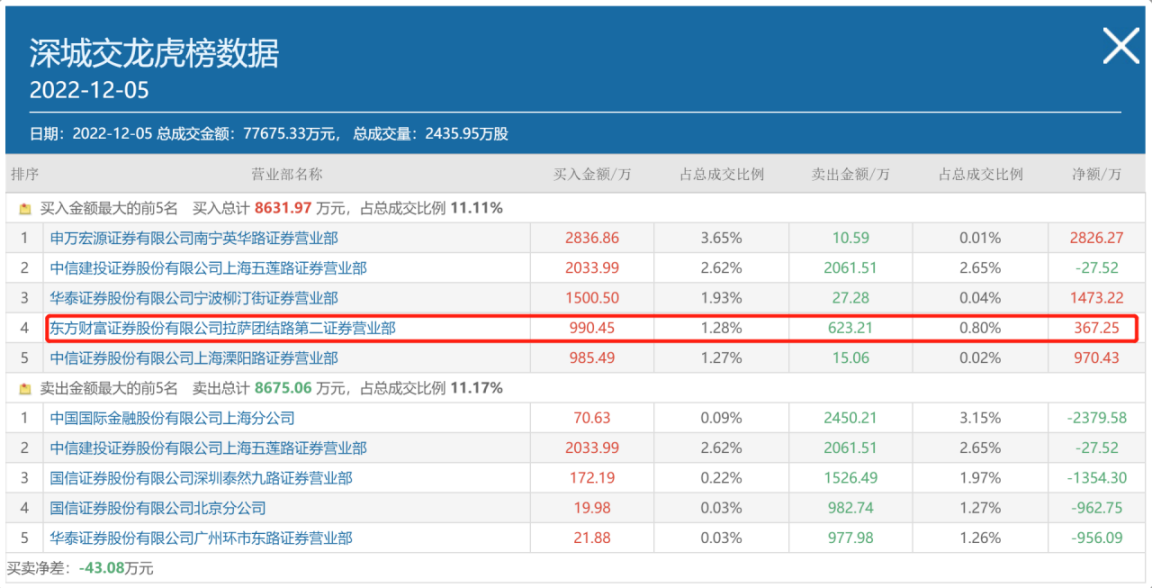
Task: Select the buy amount 1500.50
Action: click(x=592, y=298)
